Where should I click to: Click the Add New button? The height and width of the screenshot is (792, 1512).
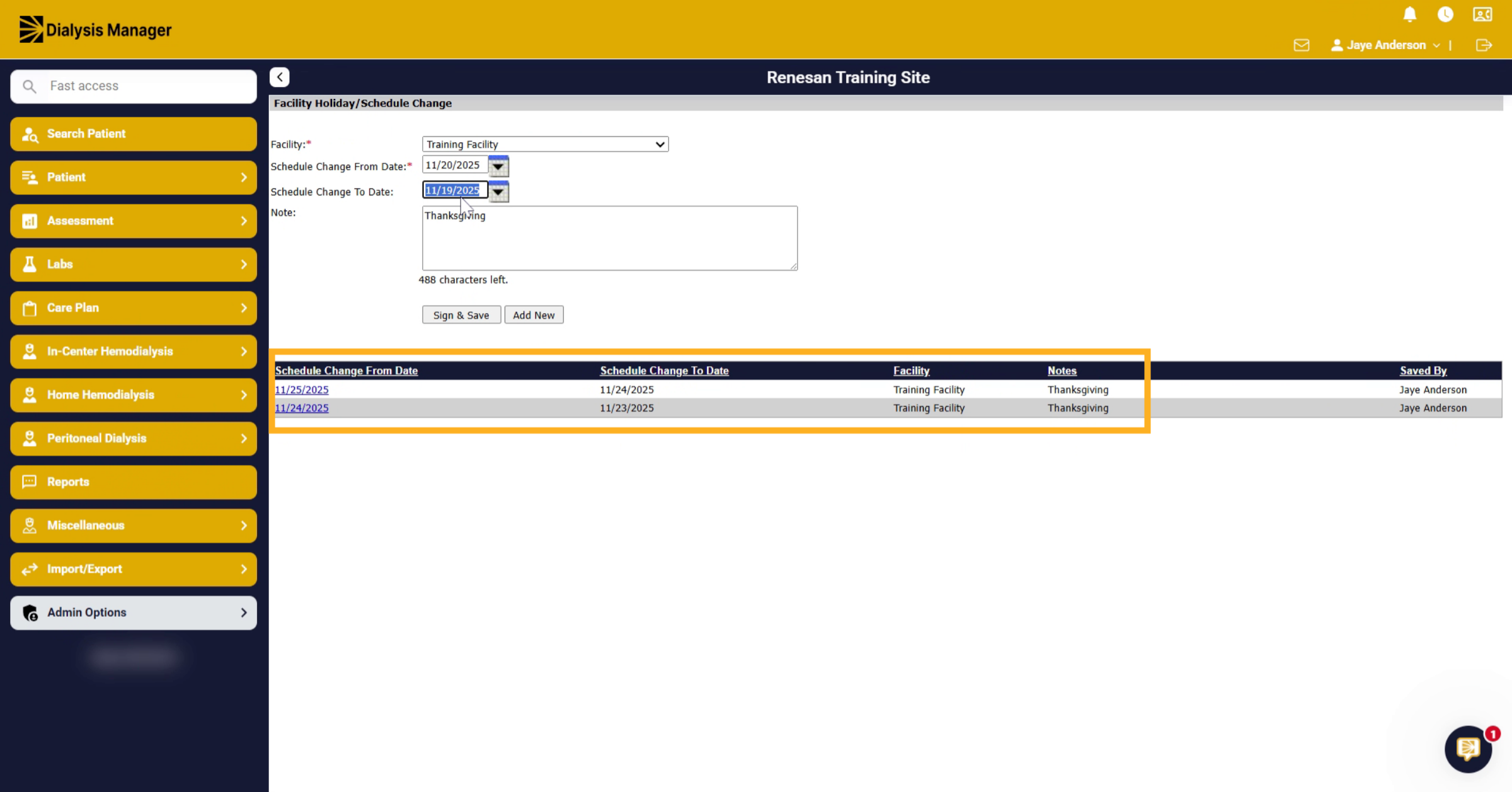[x=534, y=315]
